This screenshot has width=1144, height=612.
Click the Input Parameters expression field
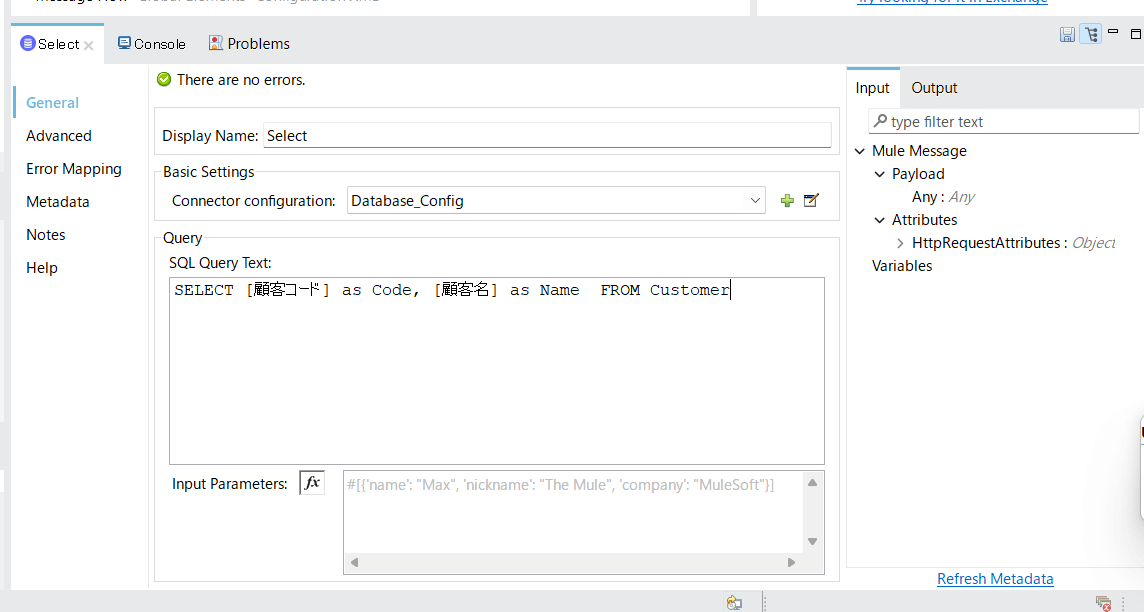(x=573, y=514)
